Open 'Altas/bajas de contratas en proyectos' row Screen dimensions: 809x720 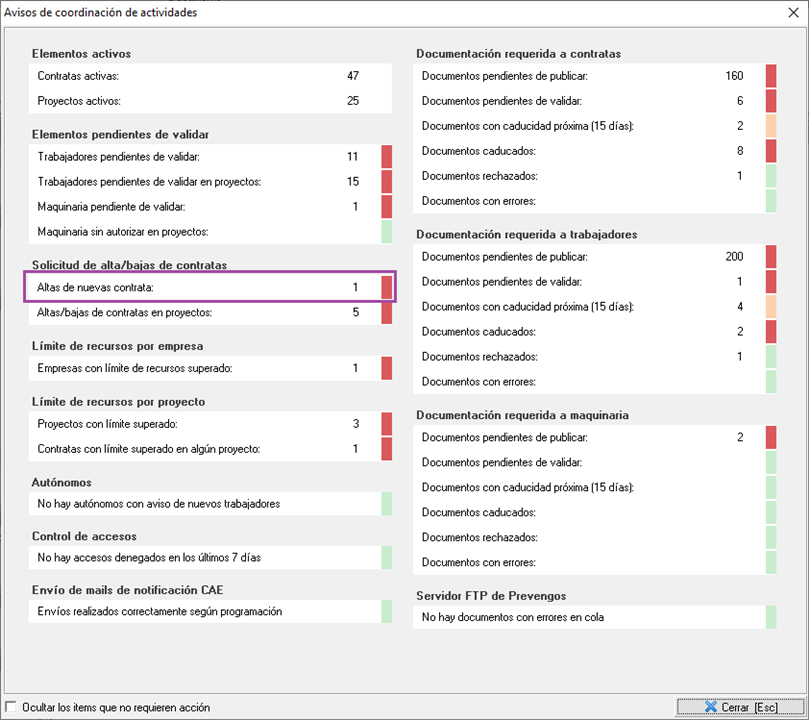tap(200, 313)
